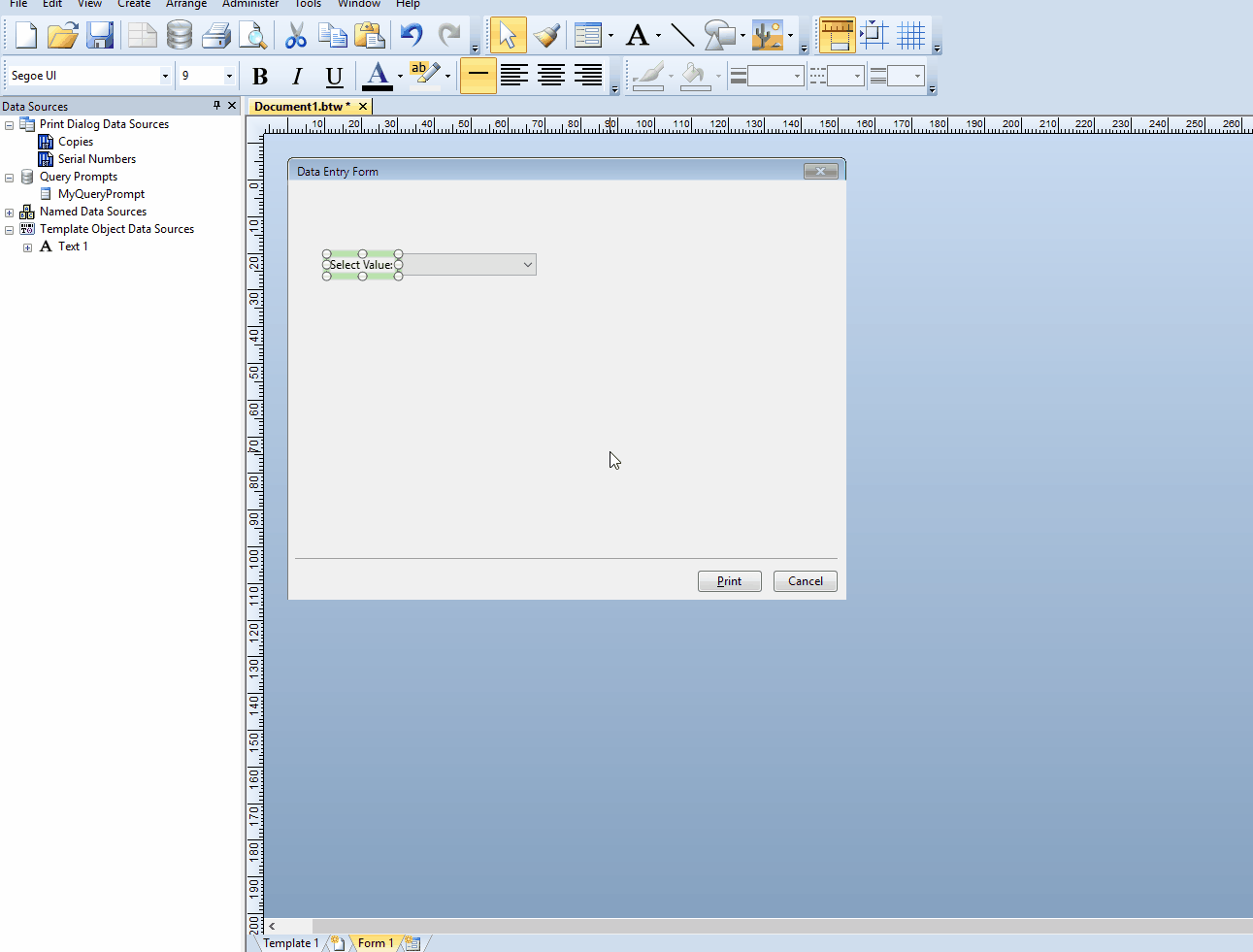Toggle the grid display button
The width and height of the screenshot is (1253, 952).
click(911, 36)
